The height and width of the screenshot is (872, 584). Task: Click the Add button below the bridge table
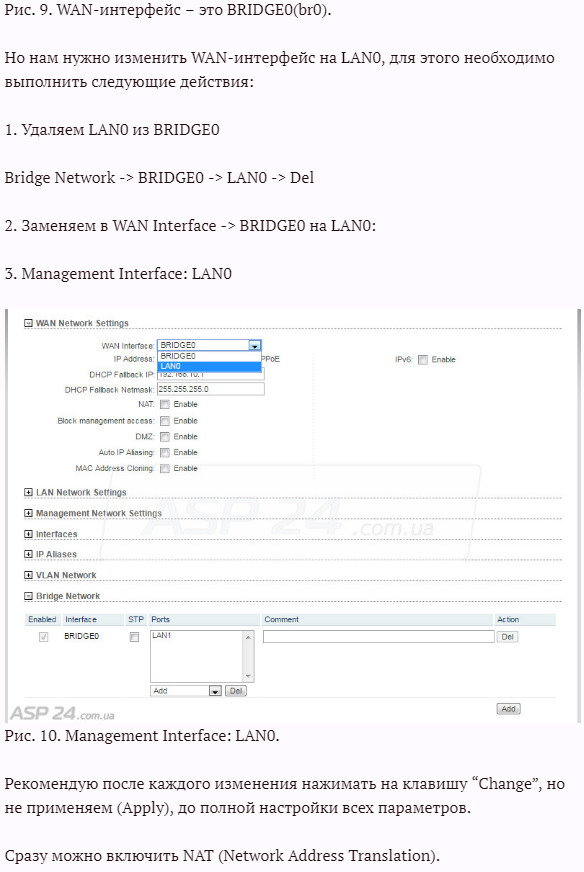click(x=508, y=708)
